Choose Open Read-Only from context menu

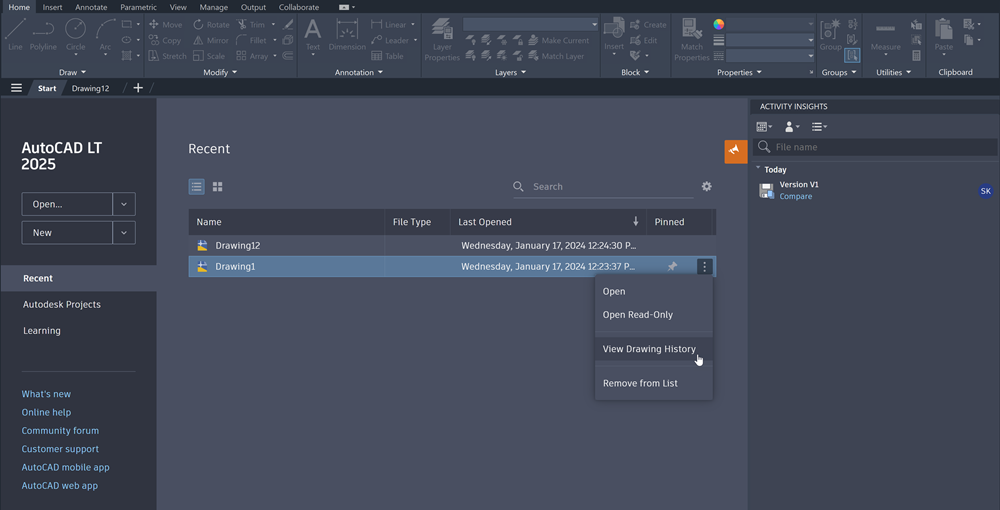[653, 315]
